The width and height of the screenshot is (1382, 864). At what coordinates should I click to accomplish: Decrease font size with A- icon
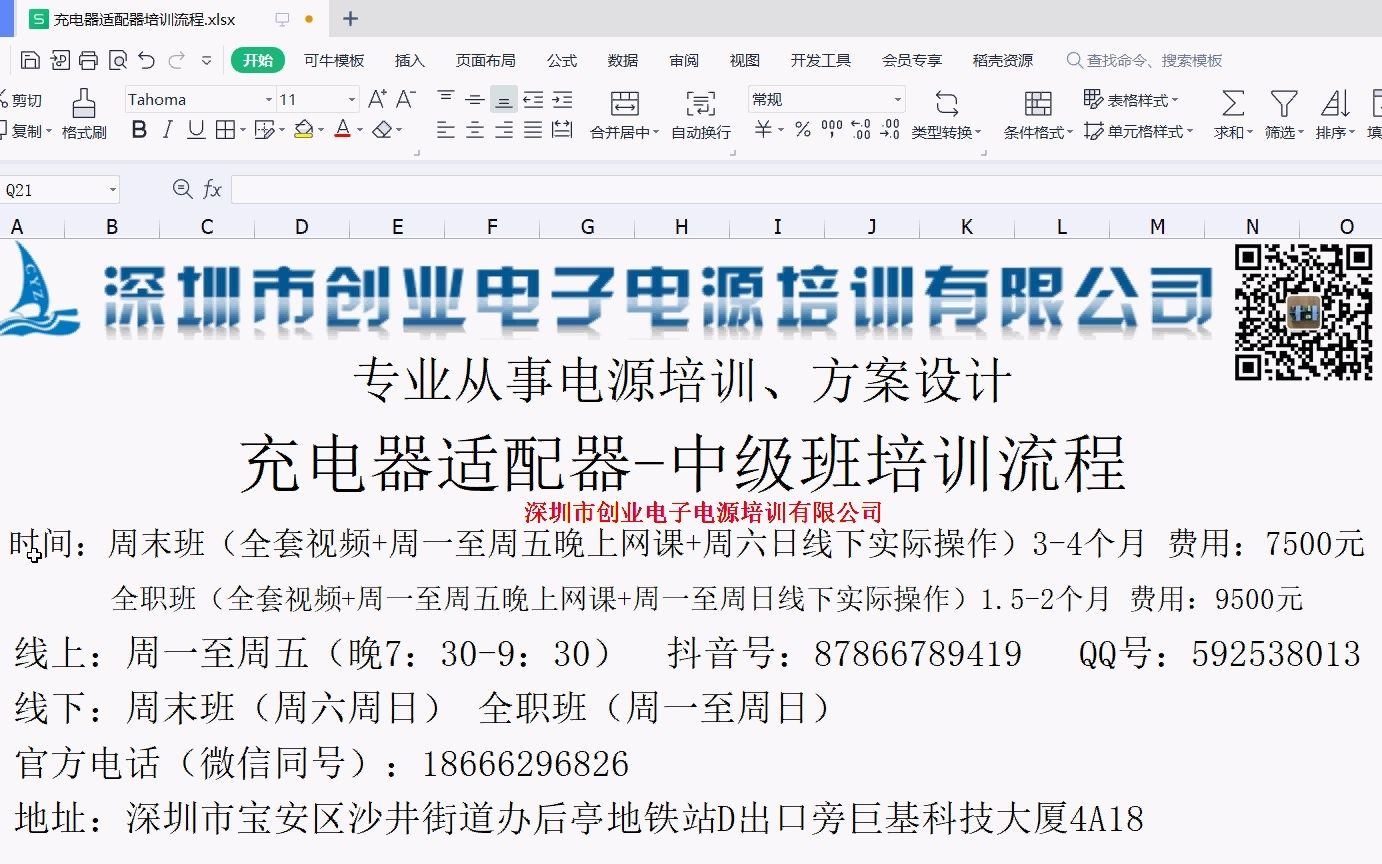[405, 99]
